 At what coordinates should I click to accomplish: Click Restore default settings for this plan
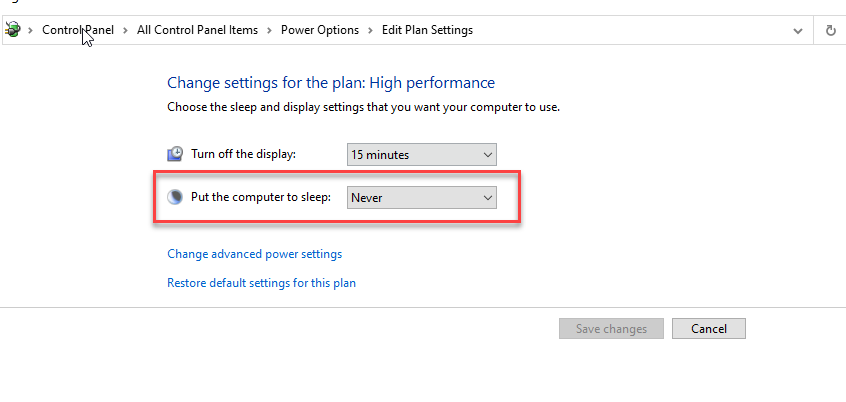261,283
